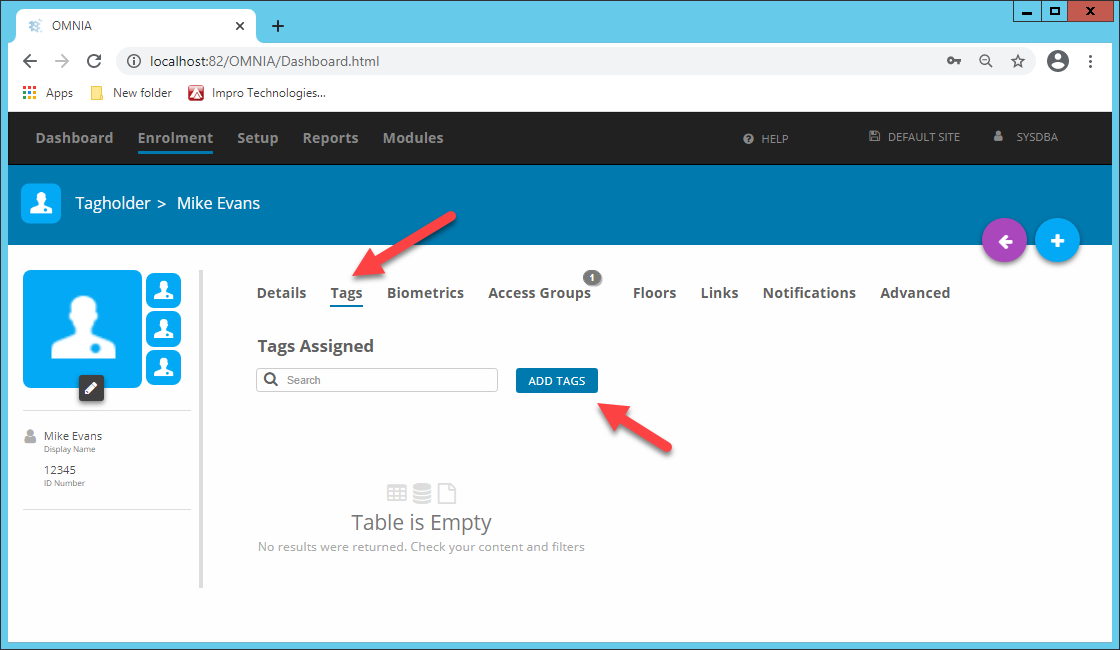
Task: Click the purple back arrow button
Action: click(1004, 241)
